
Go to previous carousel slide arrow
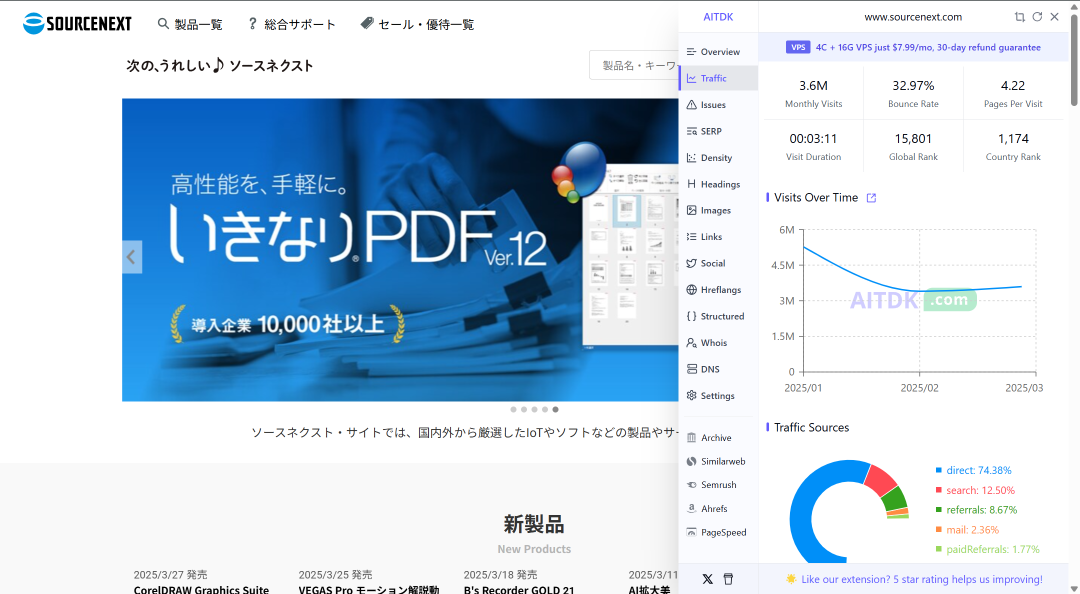[132, 257]
